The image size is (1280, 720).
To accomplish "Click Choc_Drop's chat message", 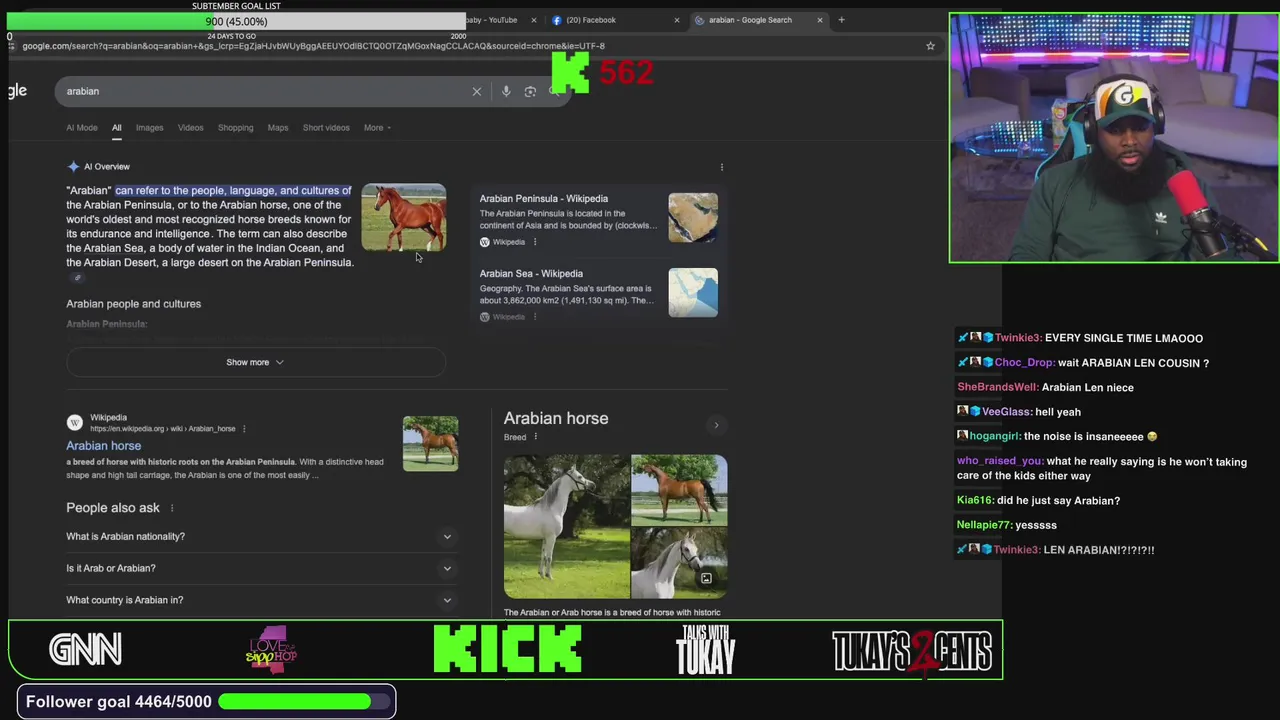I will coord(1083,363).
